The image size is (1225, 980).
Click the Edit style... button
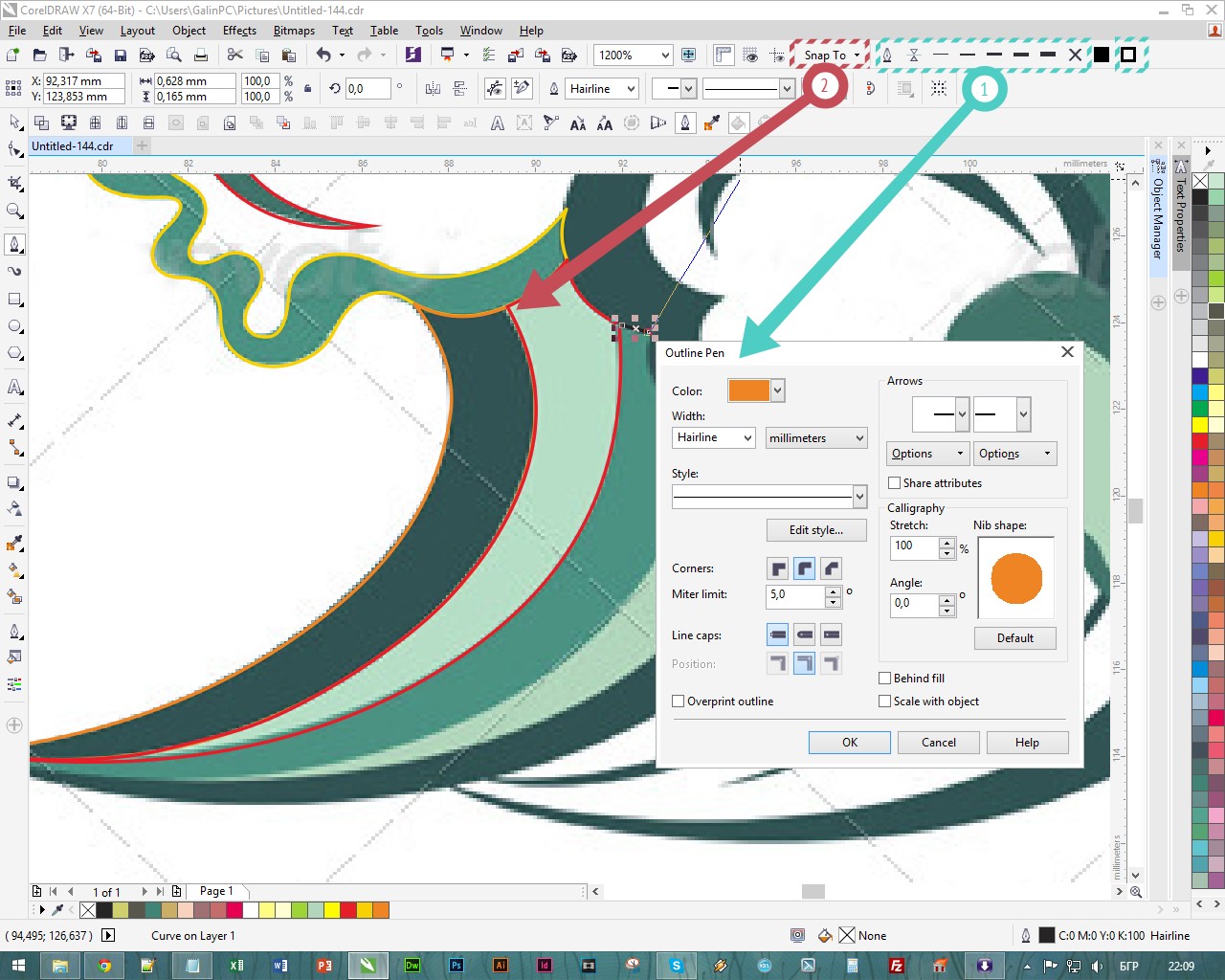point(816,530)
